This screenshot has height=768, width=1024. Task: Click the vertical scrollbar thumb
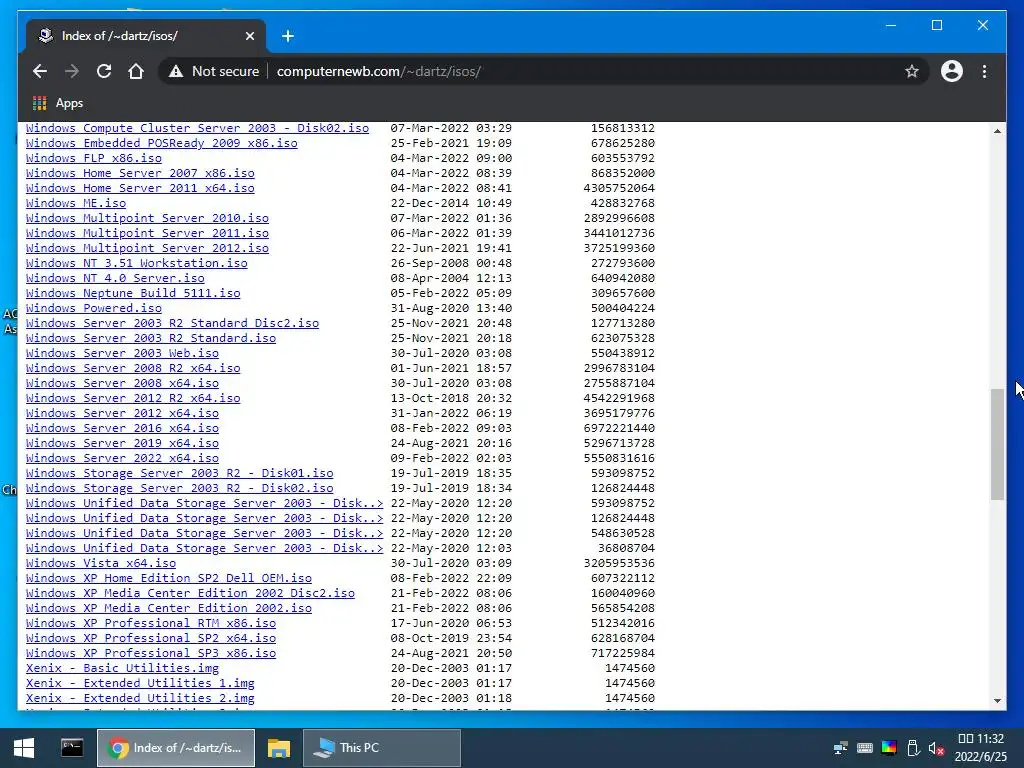[x=997, y=444]
